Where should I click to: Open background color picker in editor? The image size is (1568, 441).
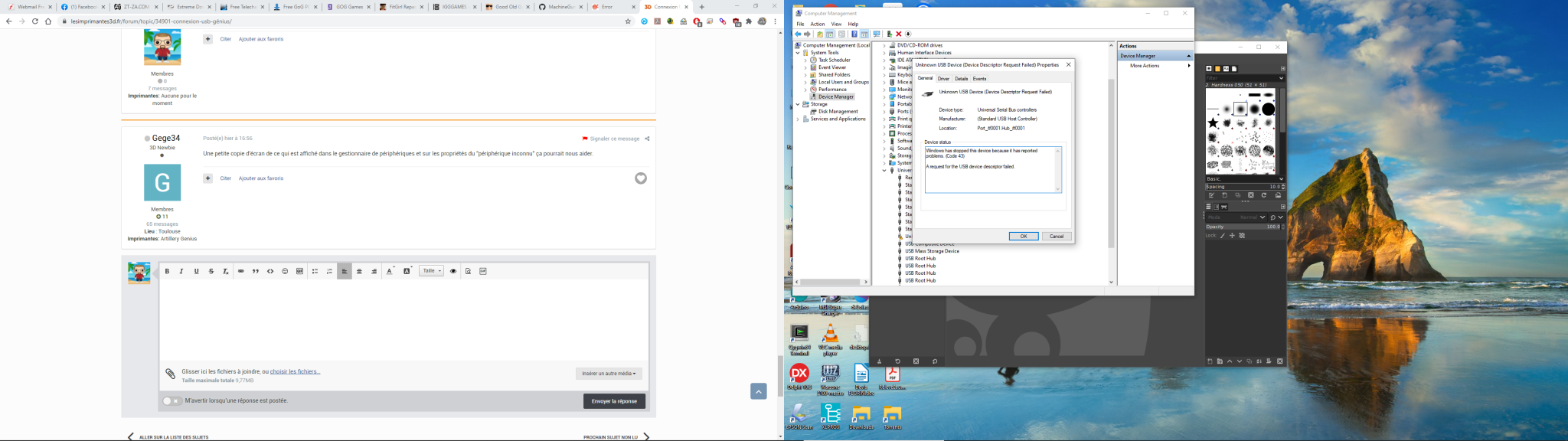(407, 271)
